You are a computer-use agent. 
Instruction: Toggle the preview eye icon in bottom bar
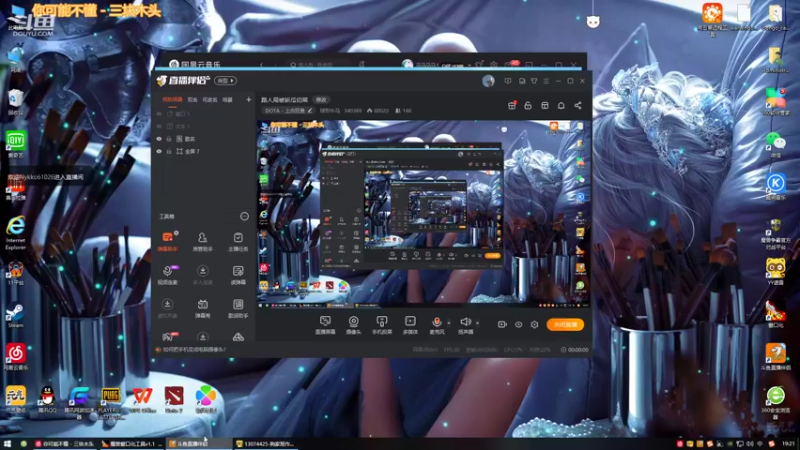tap(518, 324)
